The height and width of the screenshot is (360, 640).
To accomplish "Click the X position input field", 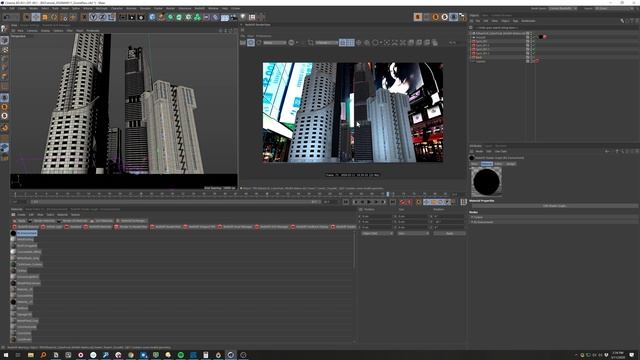I will tap(377, 217).
